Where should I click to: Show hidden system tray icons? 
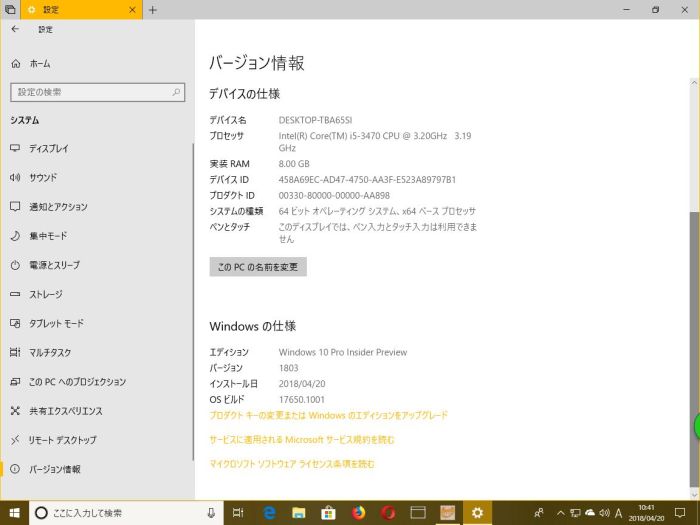click(560, 513)
